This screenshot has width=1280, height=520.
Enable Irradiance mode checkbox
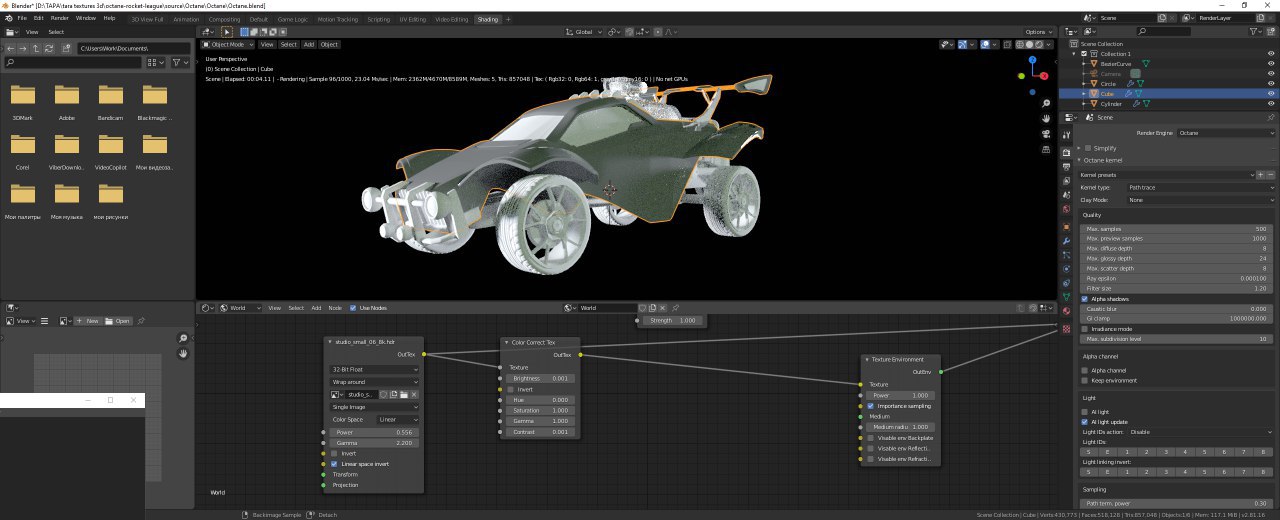coord(1085,328)
